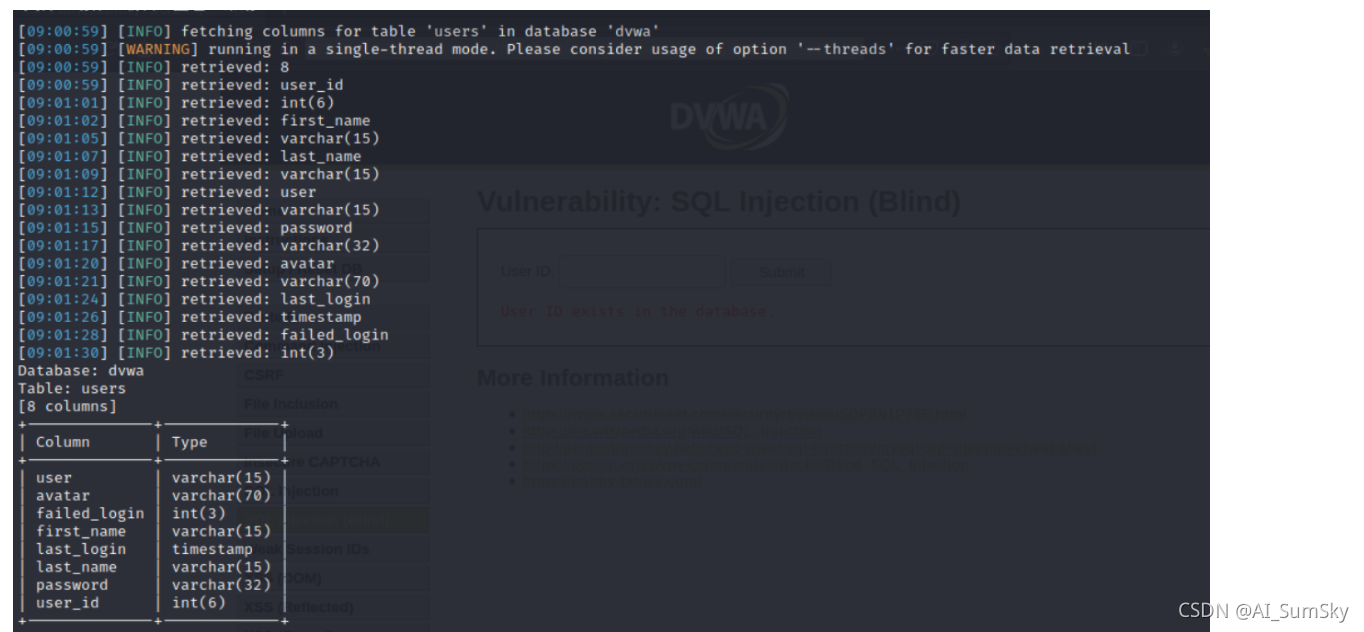Click the 'int(6)' type cell in table
The image size is (1364, 632).
pos(199,604)
